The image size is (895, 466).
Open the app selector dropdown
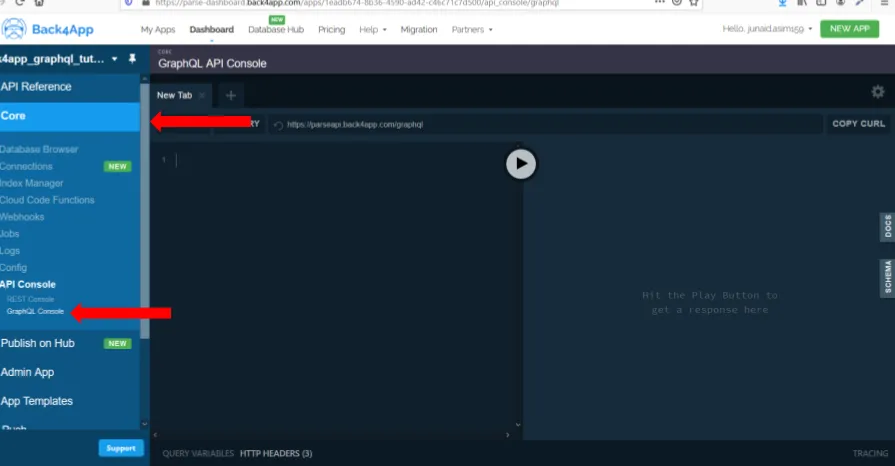point(114,59)
